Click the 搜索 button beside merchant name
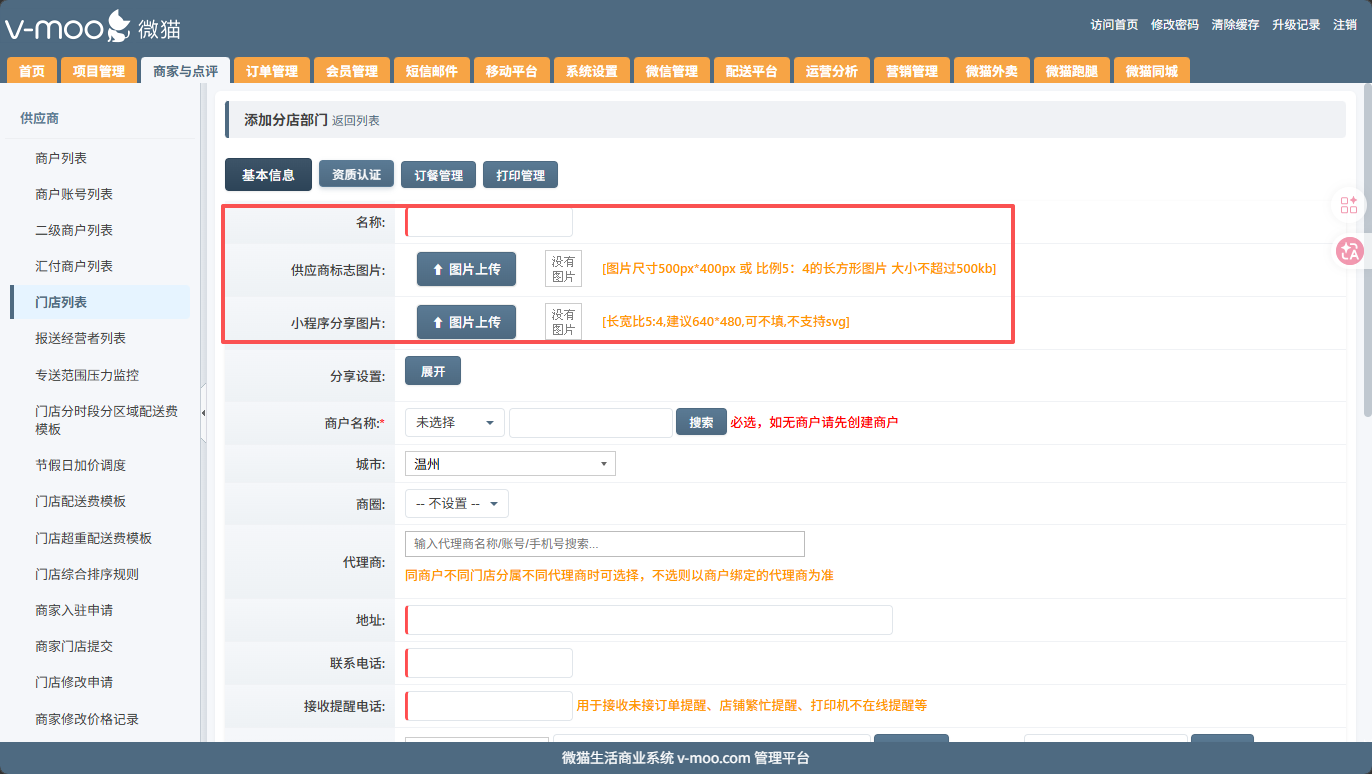Image resolution: width=1372 pixels, height=774 pixels. (x=701, y=422)
